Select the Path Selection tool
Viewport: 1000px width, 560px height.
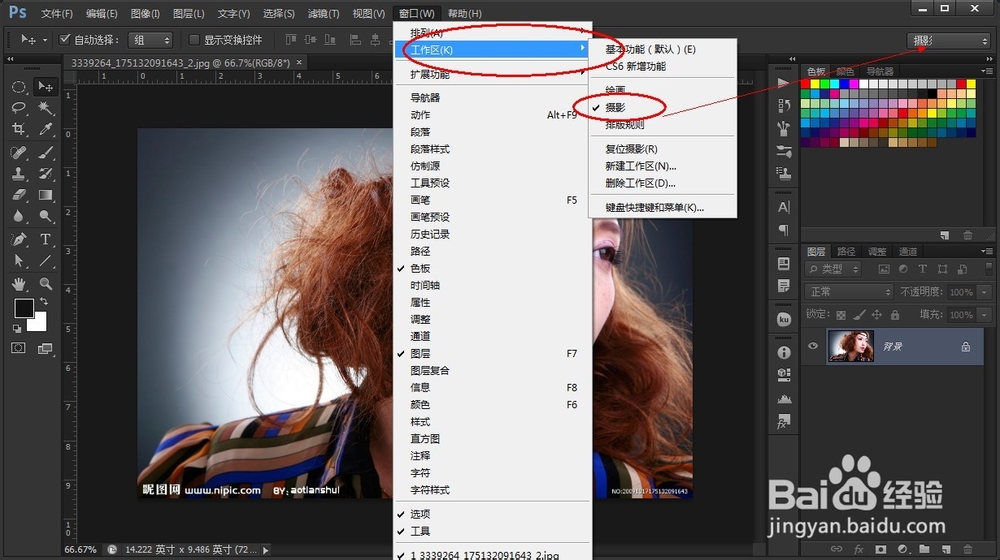pyautogui.click(x=18, y=261)
